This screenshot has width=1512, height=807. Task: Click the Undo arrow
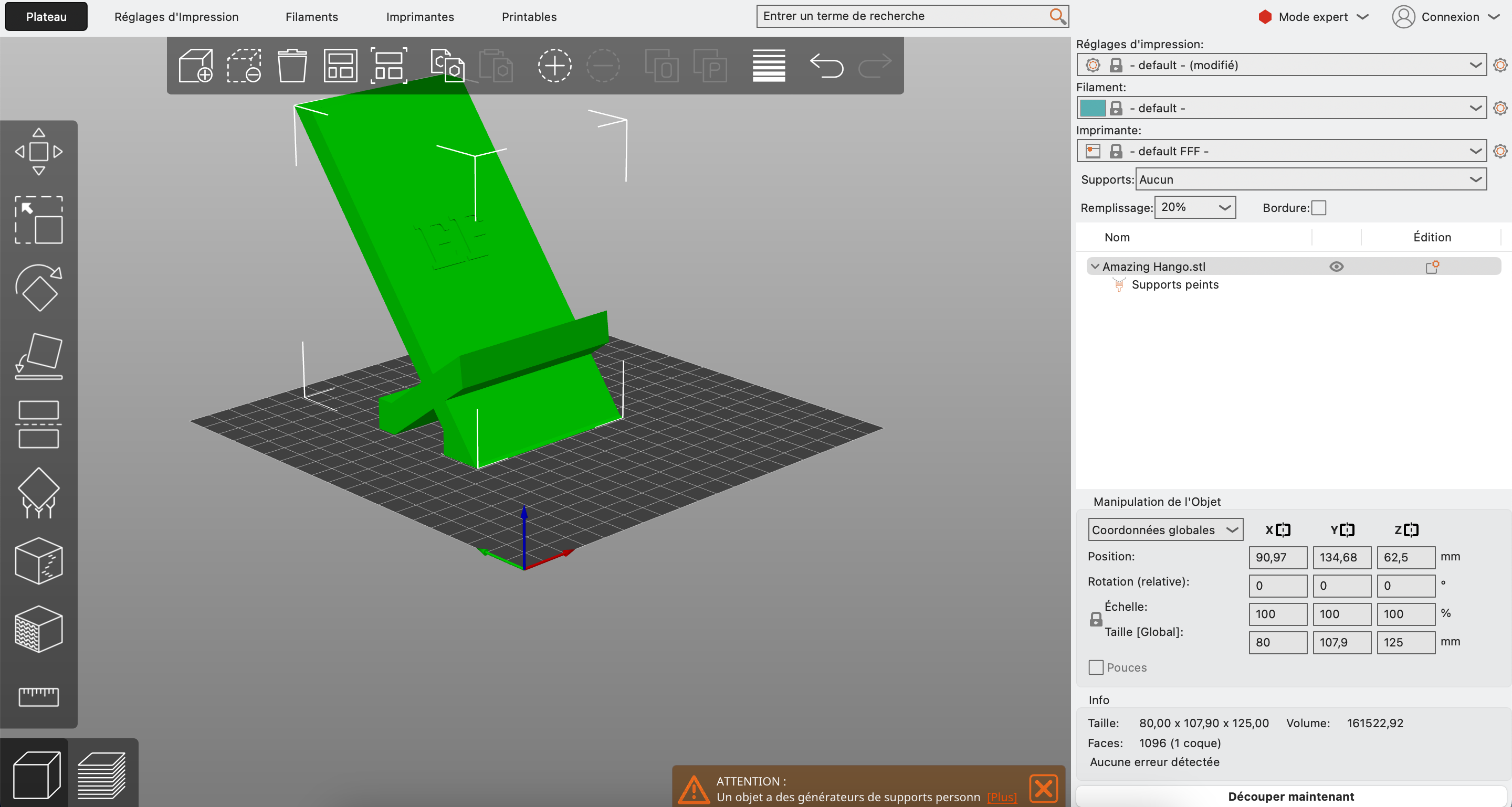coord(826,65)
